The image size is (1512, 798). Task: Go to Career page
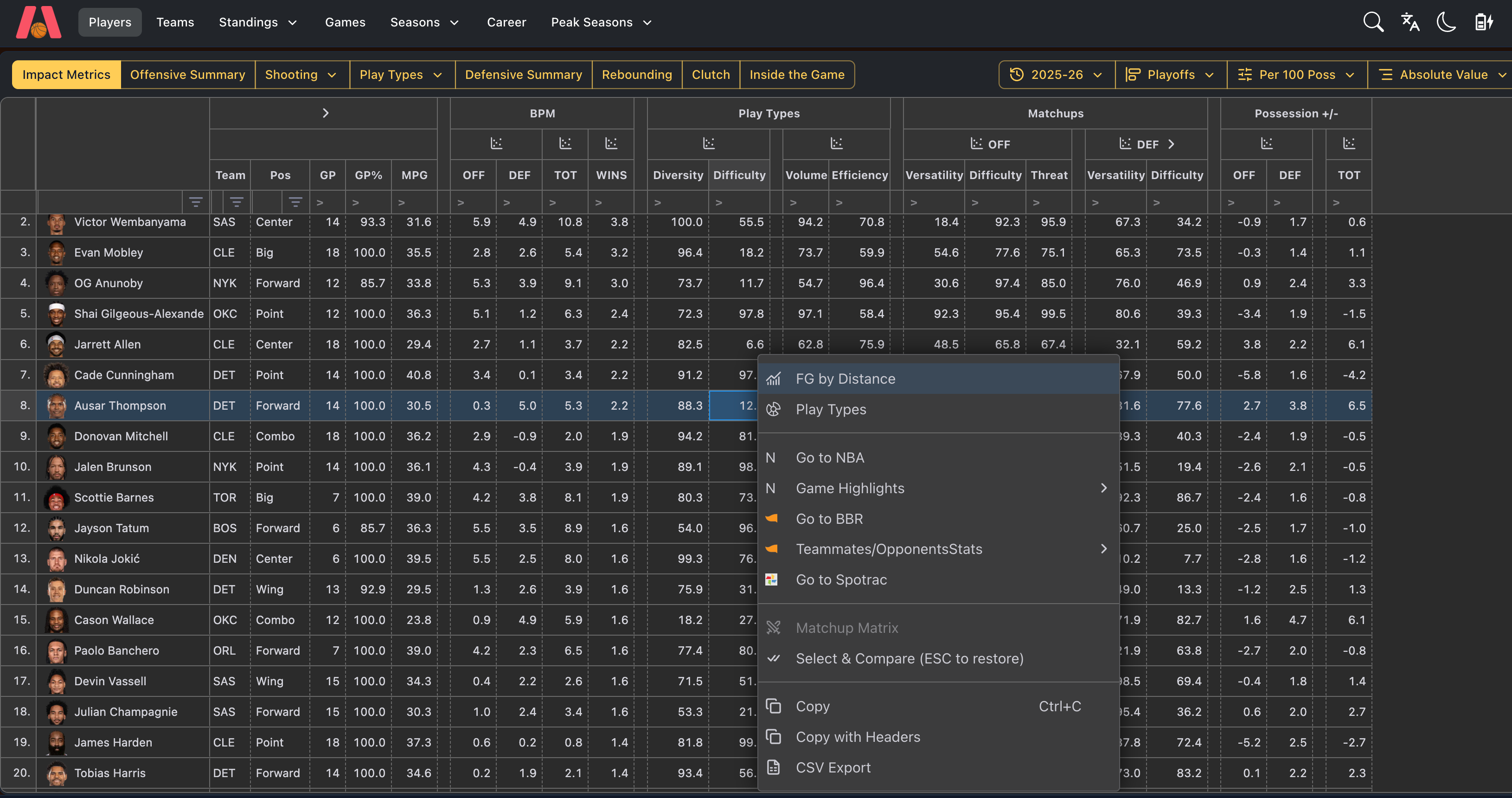[x=506, y=22]
